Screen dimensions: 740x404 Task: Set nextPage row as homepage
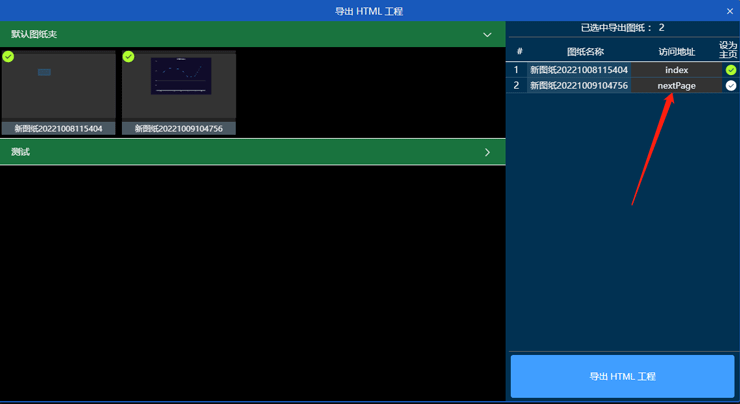731,85
